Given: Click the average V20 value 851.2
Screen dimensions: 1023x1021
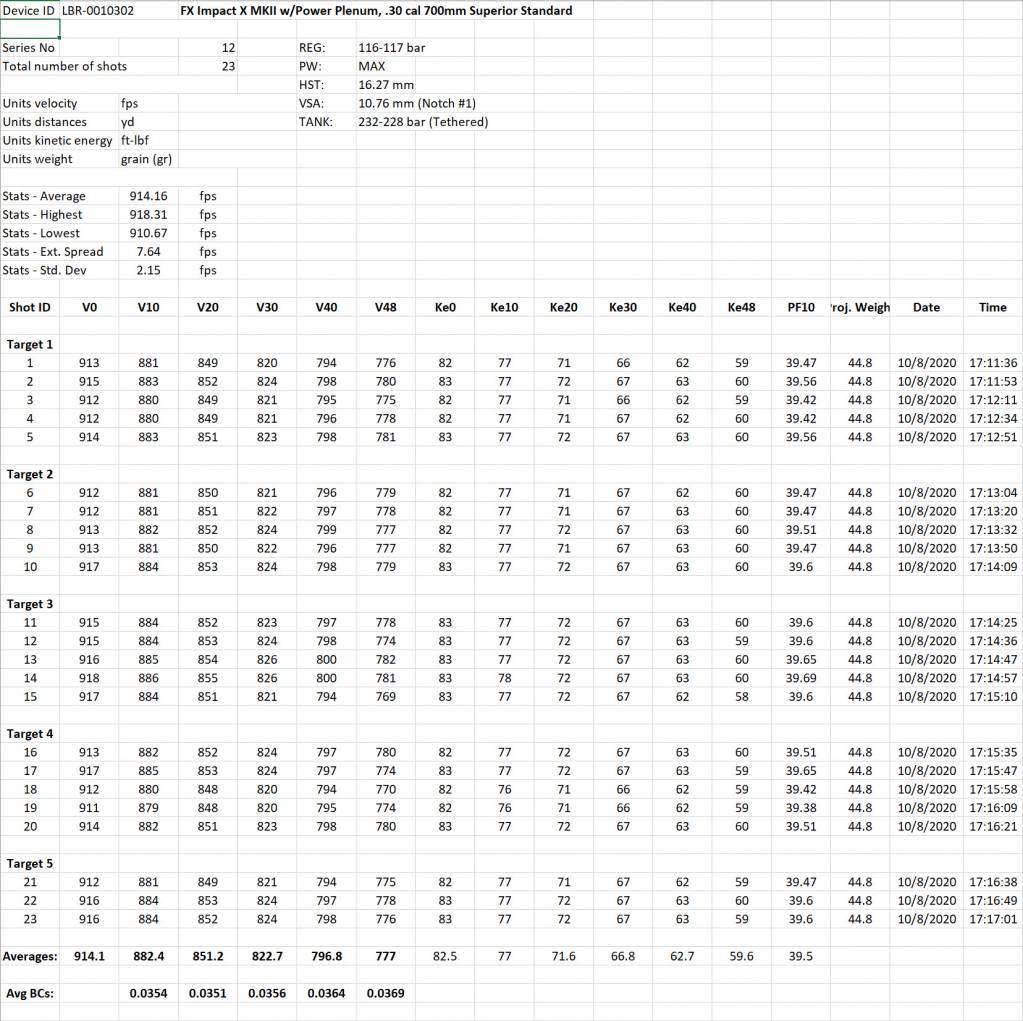Looking at the screenshot, I should [x=208, y=956].
